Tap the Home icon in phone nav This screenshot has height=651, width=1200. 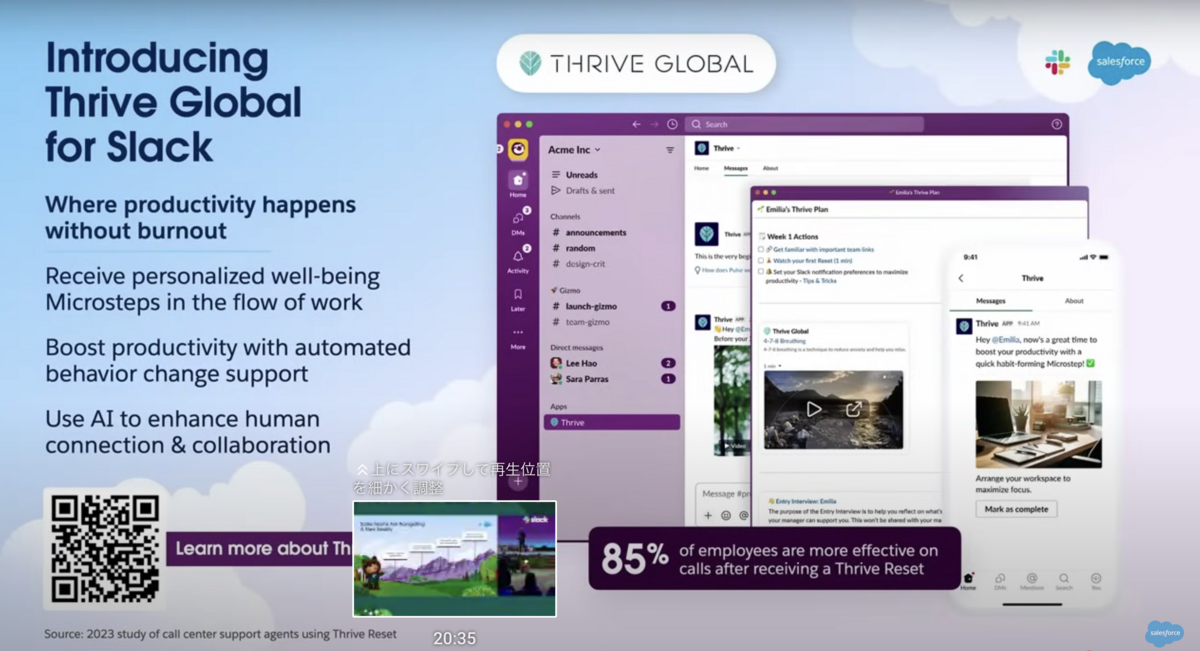pos(968,581)
